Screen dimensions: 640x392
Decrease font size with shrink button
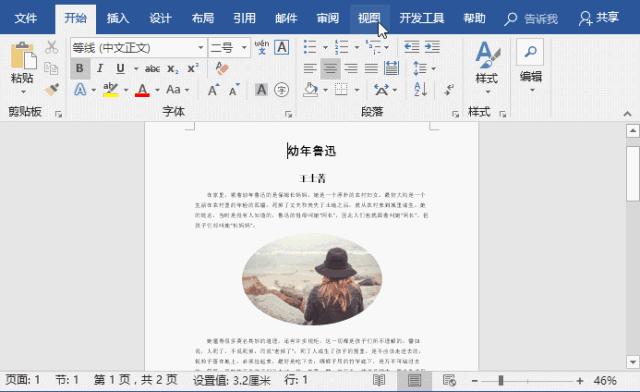click(234, 89)
